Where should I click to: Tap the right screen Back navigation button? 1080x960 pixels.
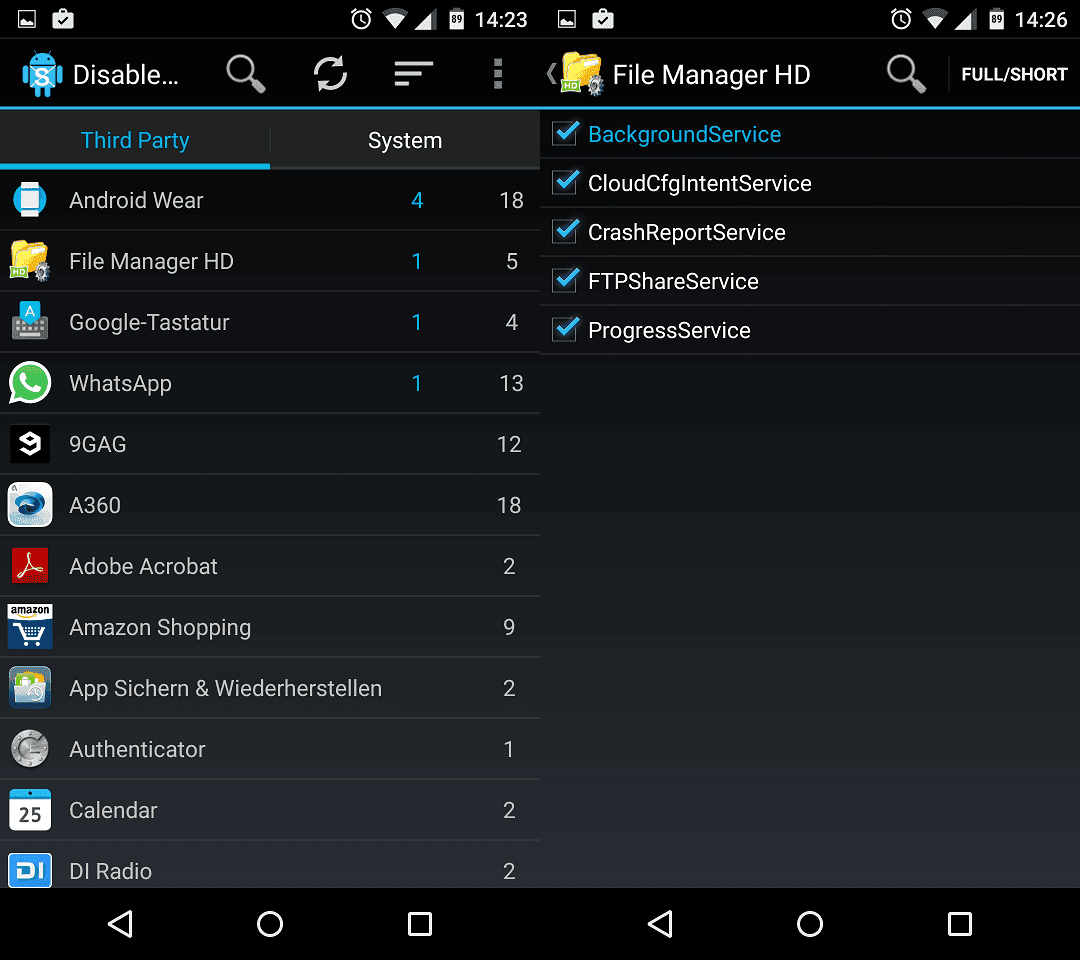coord(661,924)
